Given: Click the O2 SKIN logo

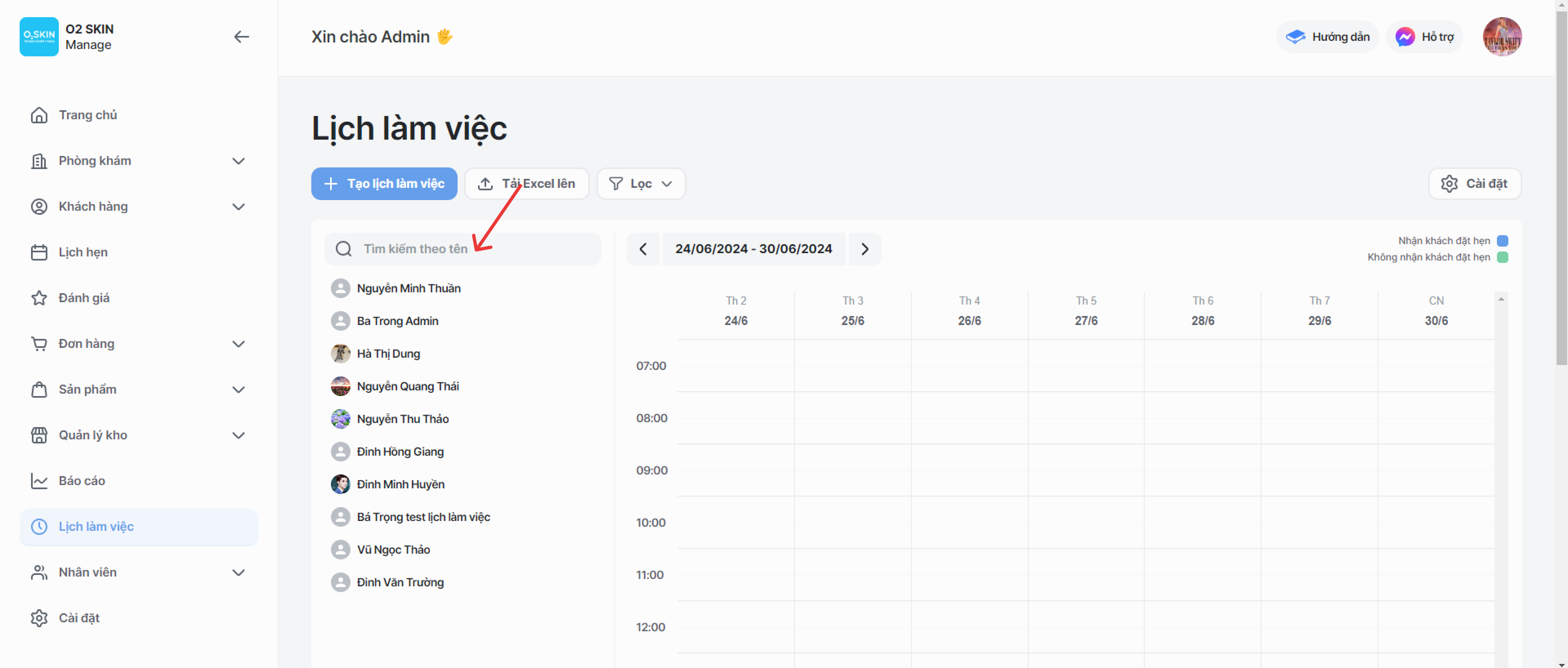Looking at the screenshot, I should coord(39,37).
